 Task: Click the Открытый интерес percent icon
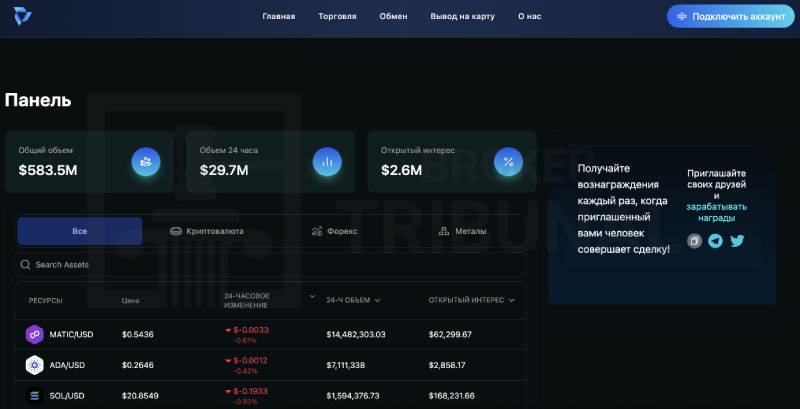(508, 161)
